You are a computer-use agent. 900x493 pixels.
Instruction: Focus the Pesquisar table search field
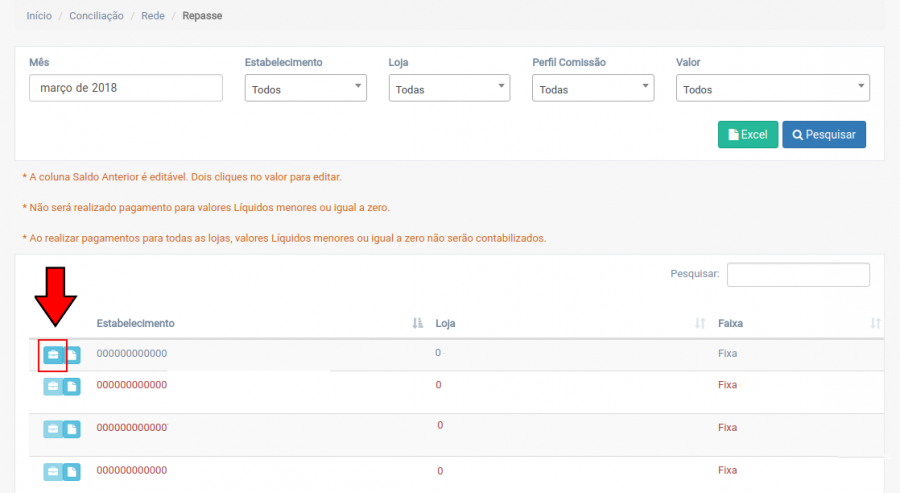[798, 274]
